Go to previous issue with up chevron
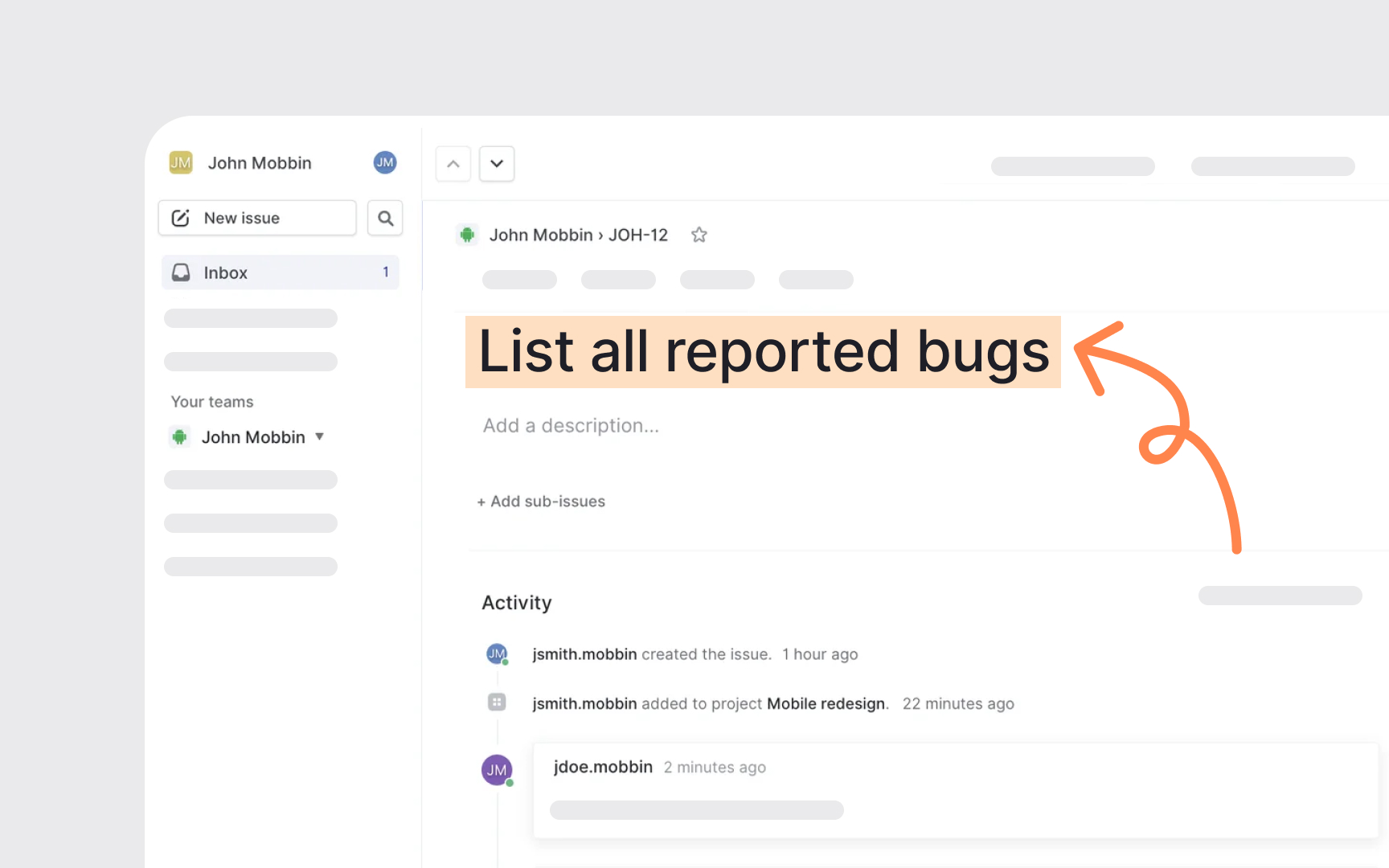 [x=453, y=164]
